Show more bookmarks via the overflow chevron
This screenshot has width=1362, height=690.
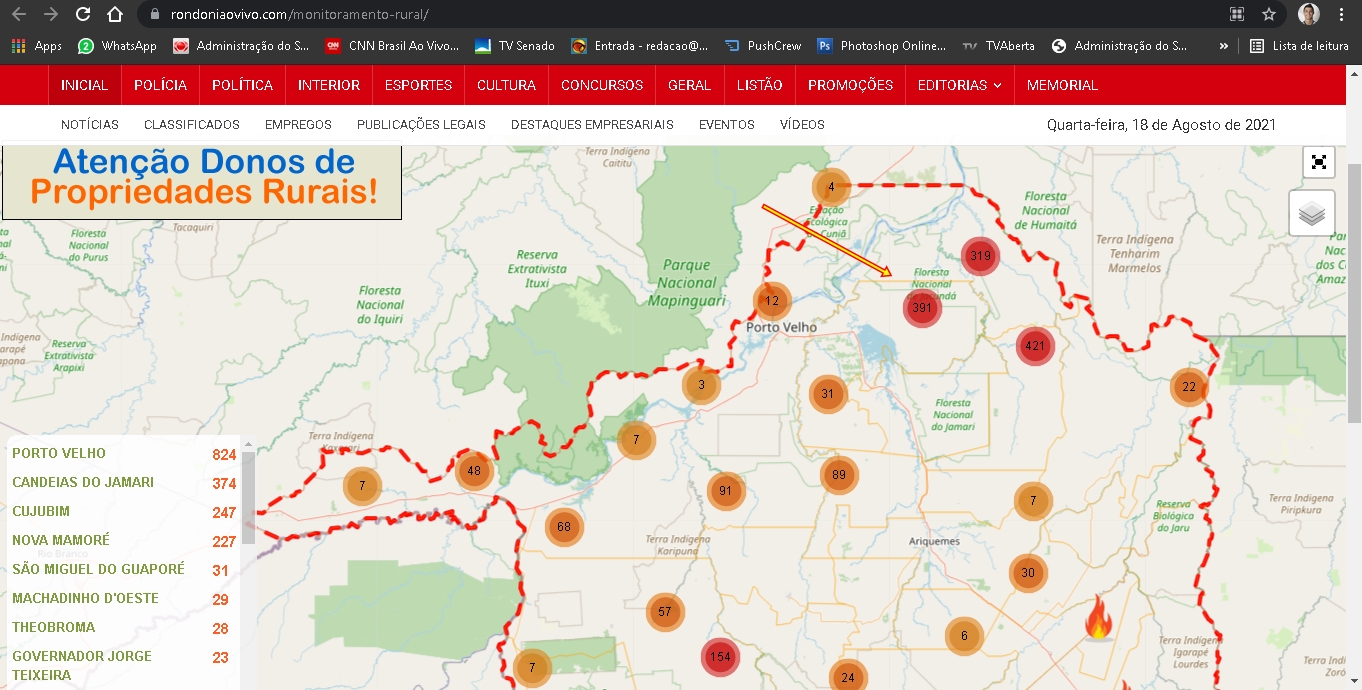[x=1224, y=46]
